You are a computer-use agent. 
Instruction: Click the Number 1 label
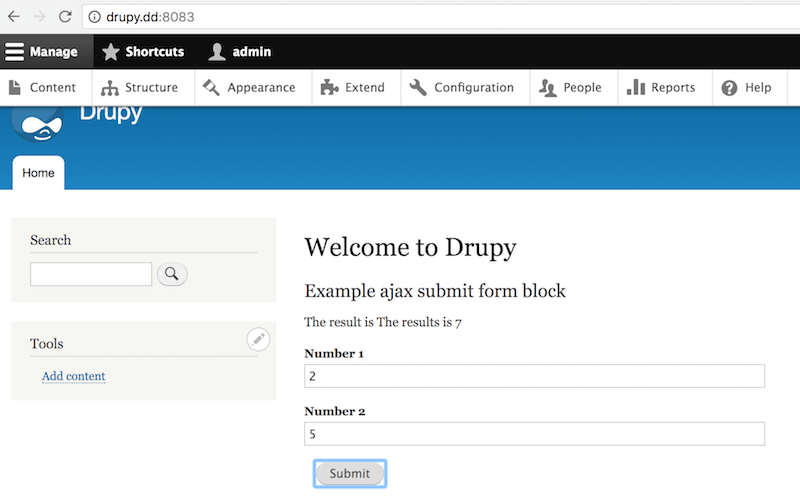(x=334, y=354)
